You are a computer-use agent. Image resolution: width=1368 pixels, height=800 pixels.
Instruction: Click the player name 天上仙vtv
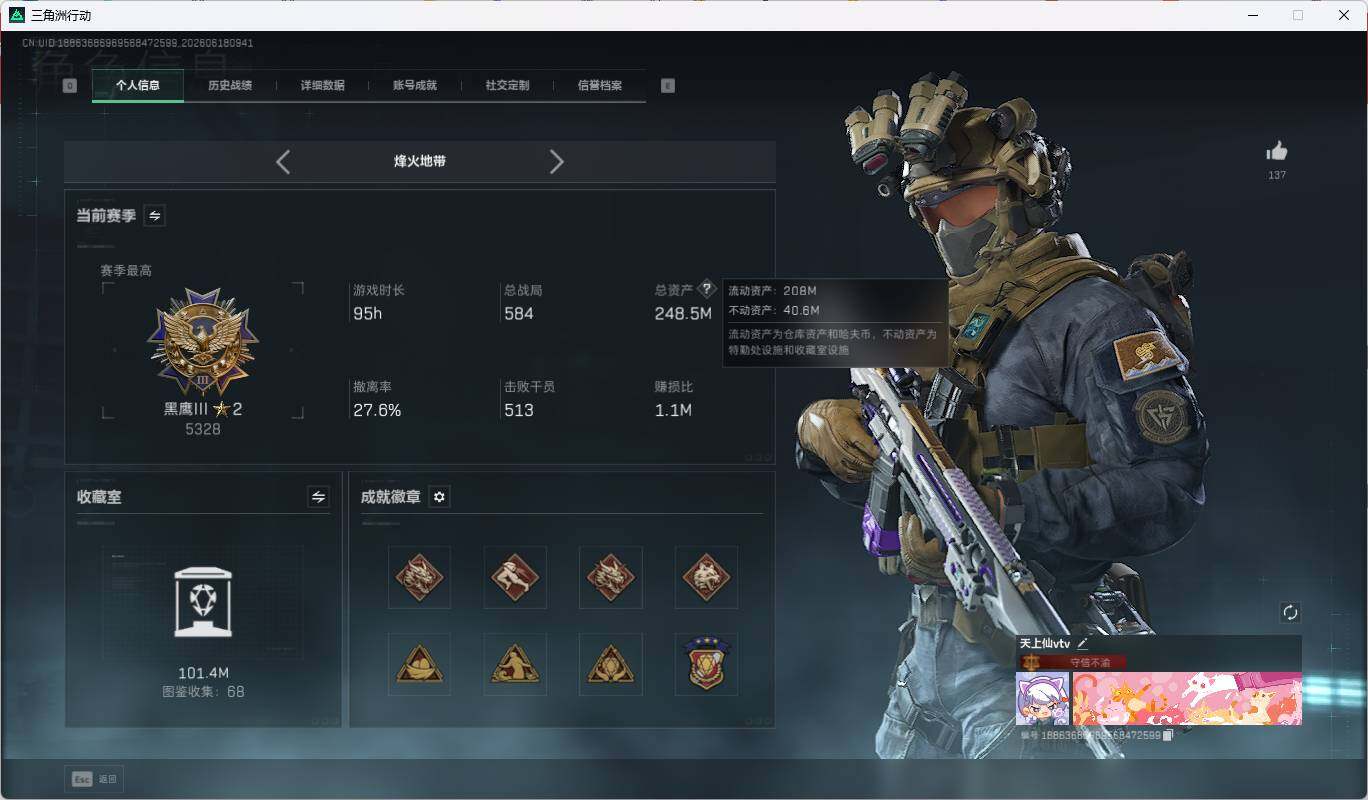coord(1045,644)
